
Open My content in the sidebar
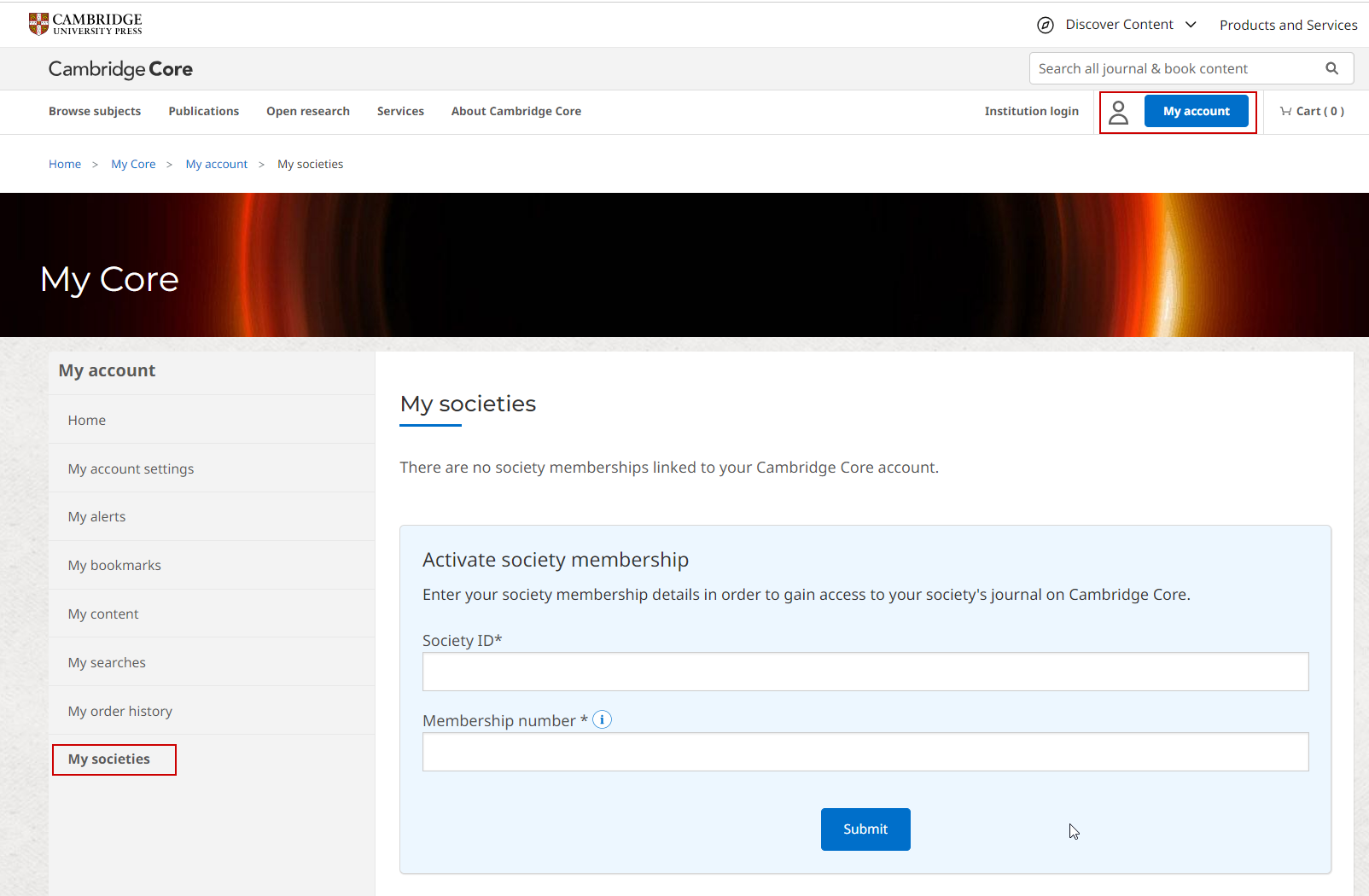pos(212,614)
